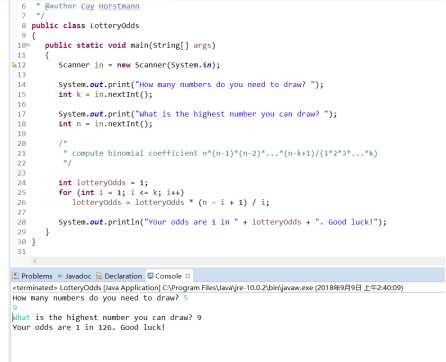This screenshot has height=362, width=446.
Task: Click the 'public static void main(String[] args)' line
Action: [x=130, y=45]
